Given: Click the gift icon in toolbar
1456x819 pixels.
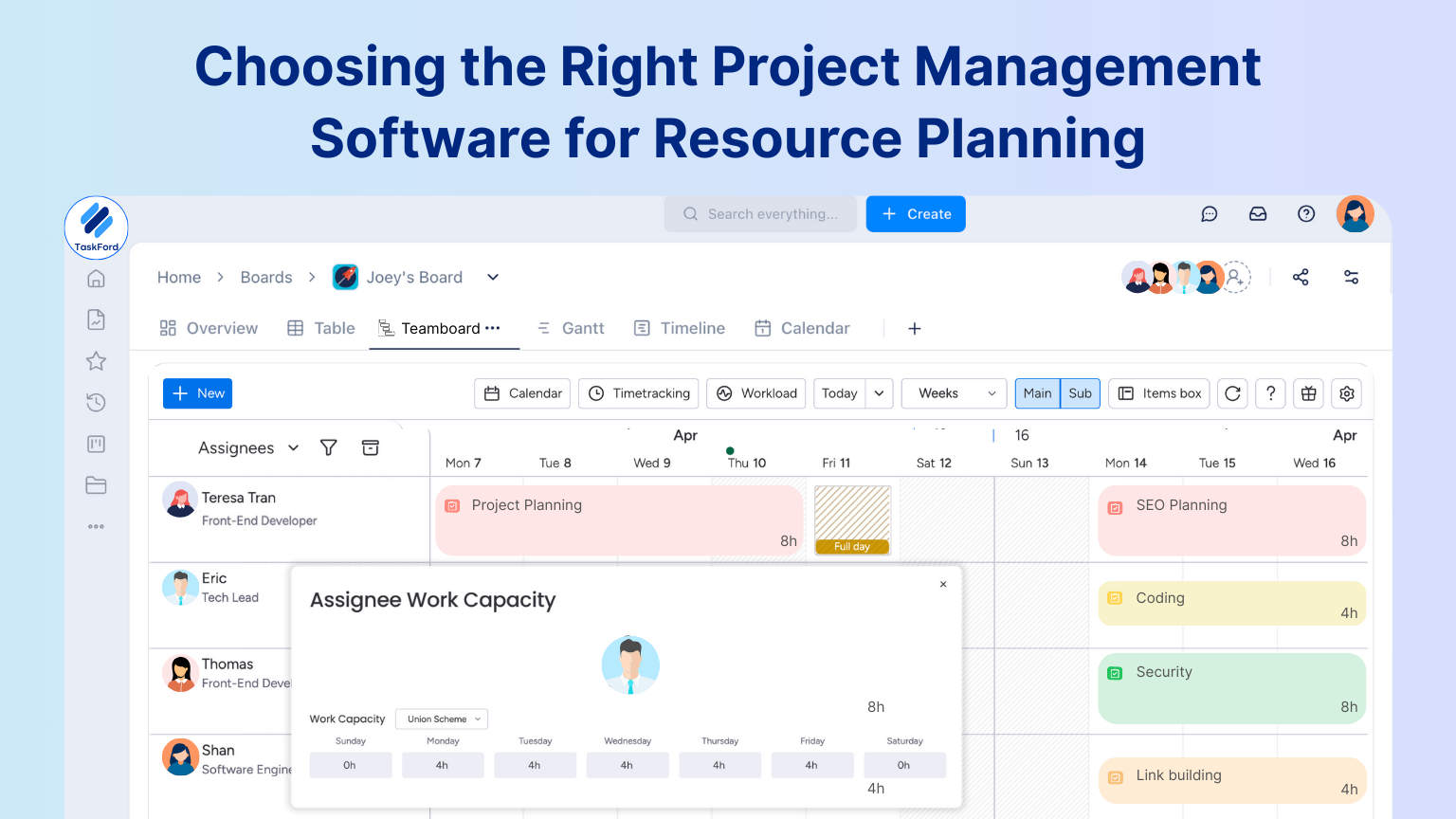Looking at the screenshot, I should 1309,393.
